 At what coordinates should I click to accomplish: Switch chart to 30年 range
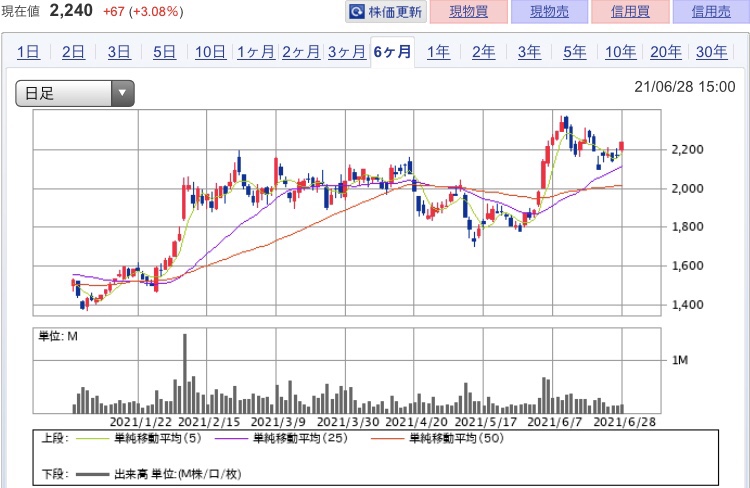[x=711, y=52]
